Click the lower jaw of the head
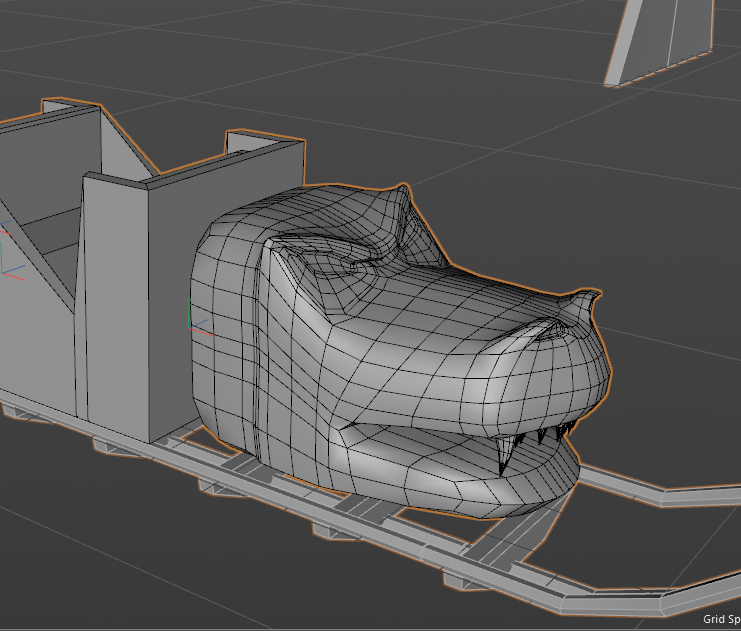Image resolution: width=741 pixels, height=631 pixels. (454, 473)
